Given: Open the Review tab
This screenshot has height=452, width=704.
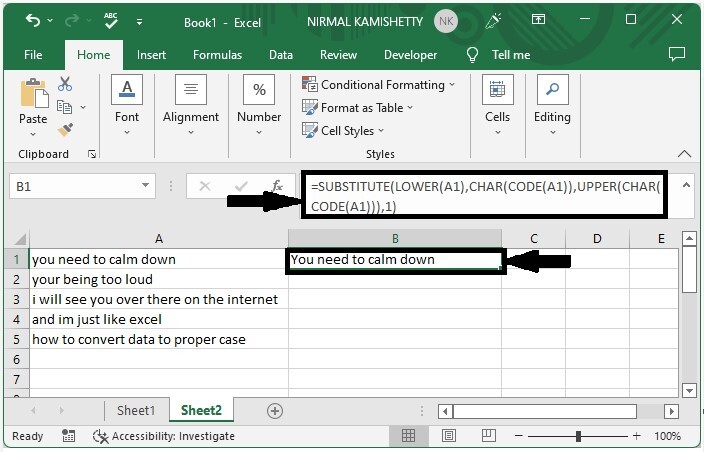Looking at the screenshot, I should coord(338,55).
